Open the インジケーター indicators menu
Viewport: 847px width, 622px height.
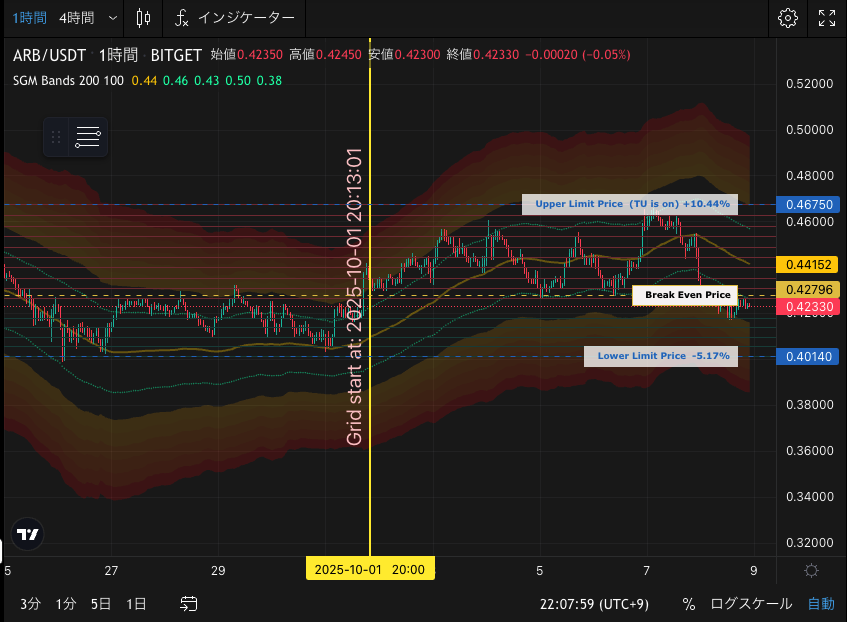234,18
